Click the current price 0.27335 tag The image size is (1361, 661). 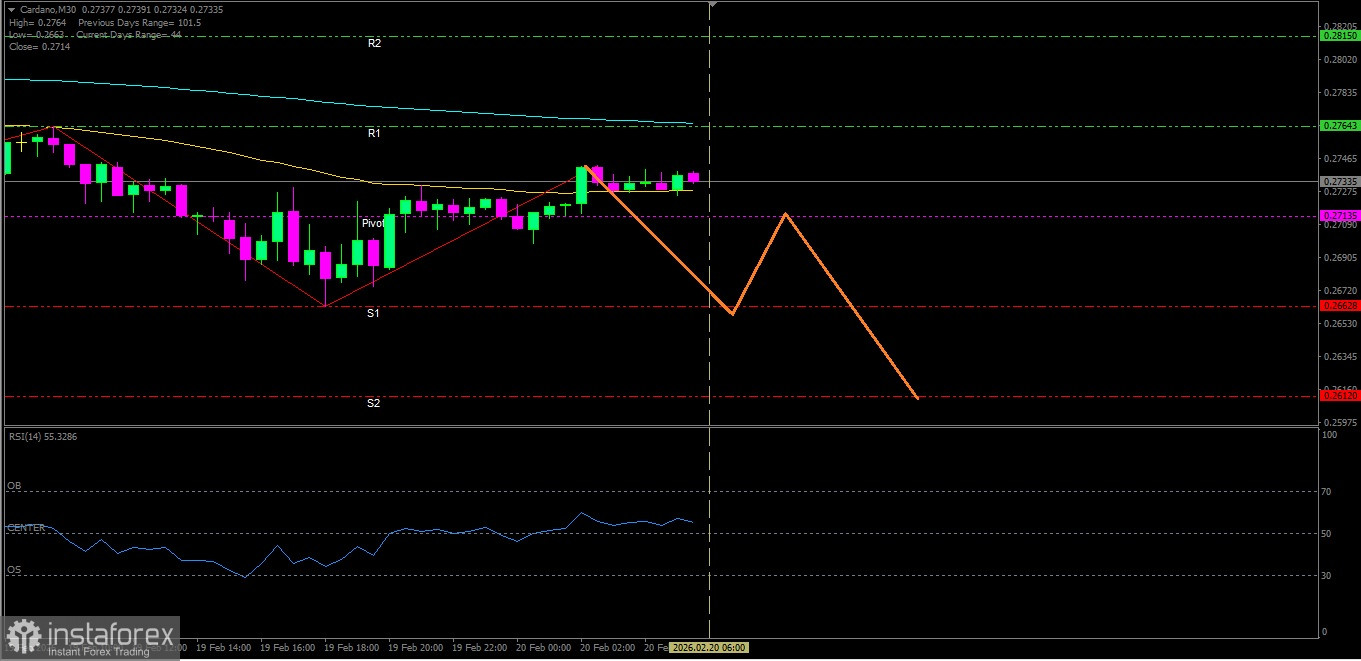[x=1340, y=182]
